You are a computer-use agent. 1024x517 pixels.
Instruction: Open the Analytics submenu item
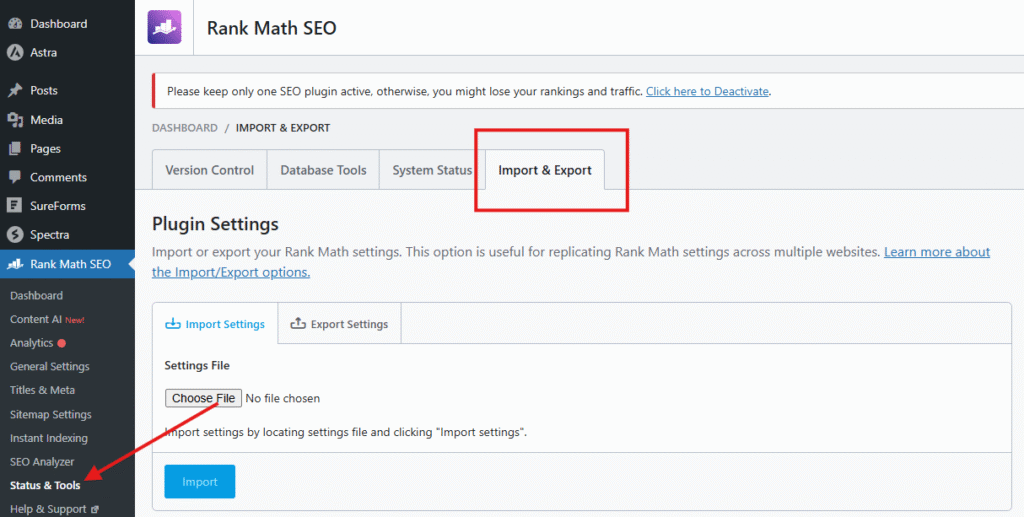pos(31,343)
